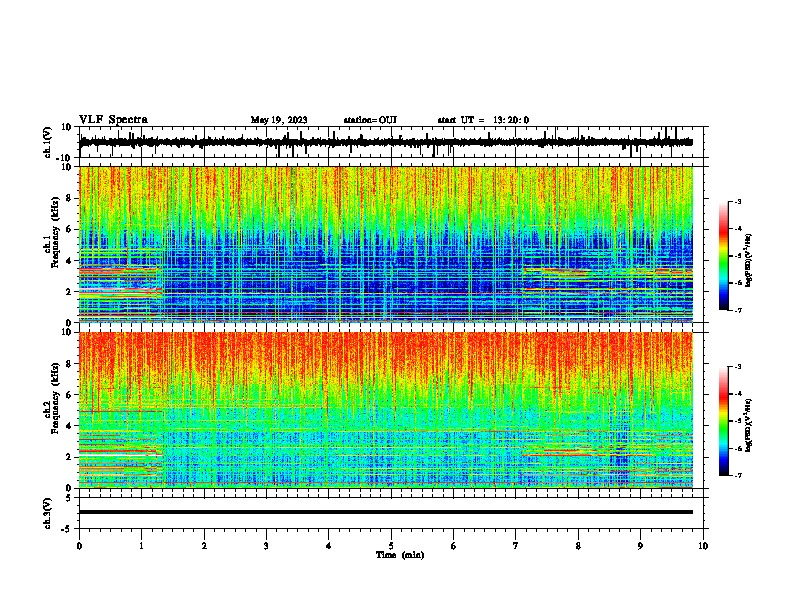The image size is (792, 612).
Task: Click the "start UT = 13:20:0" text
Action: [483, 120]
